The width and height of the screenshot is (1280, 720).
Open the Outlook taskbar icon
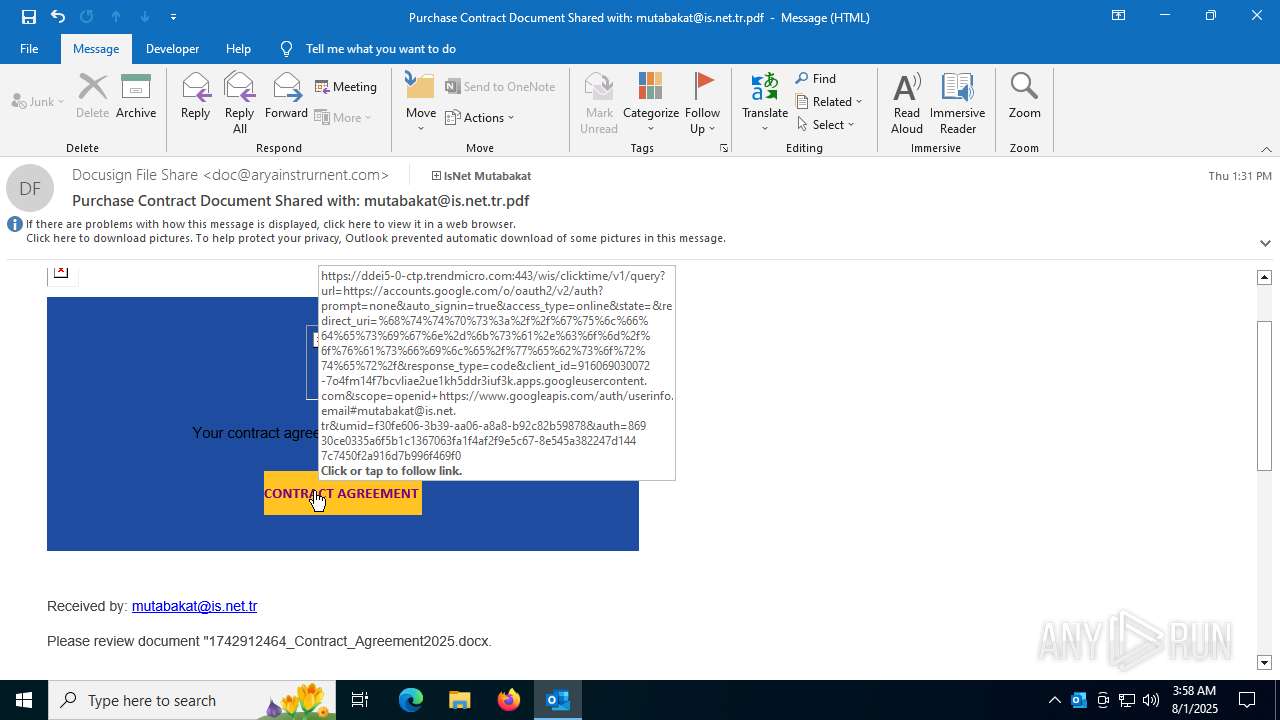(x=557, y=700)
